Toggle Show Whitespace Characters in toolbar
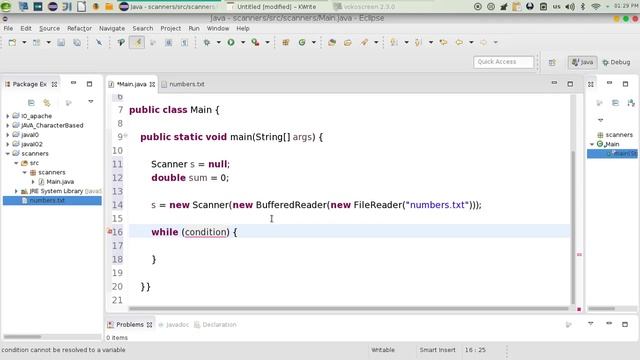Screen dimensions: 640x360 point(184,42)
